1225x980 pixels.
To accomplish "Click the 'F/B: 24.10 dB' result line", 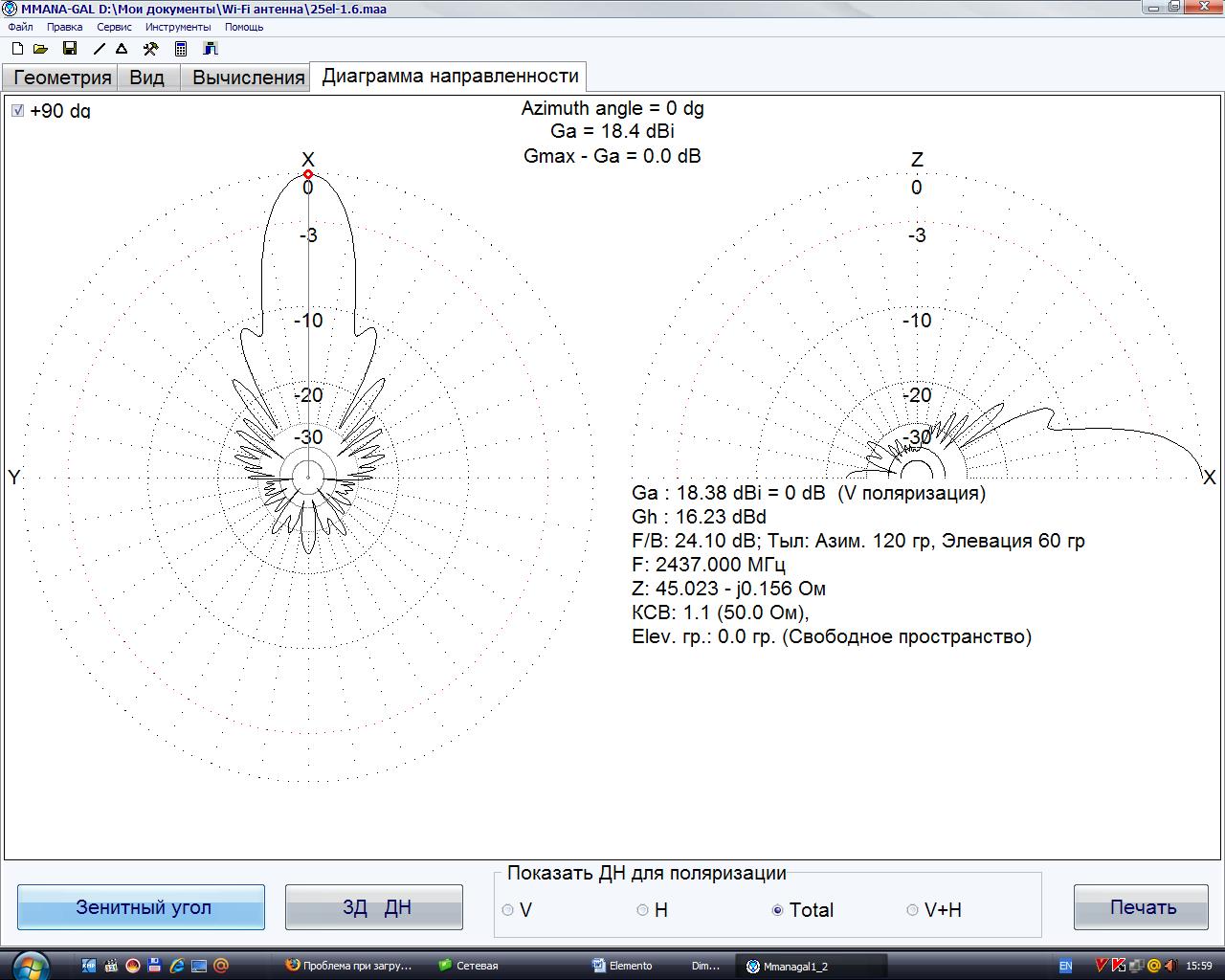I will tap(858, 541).
